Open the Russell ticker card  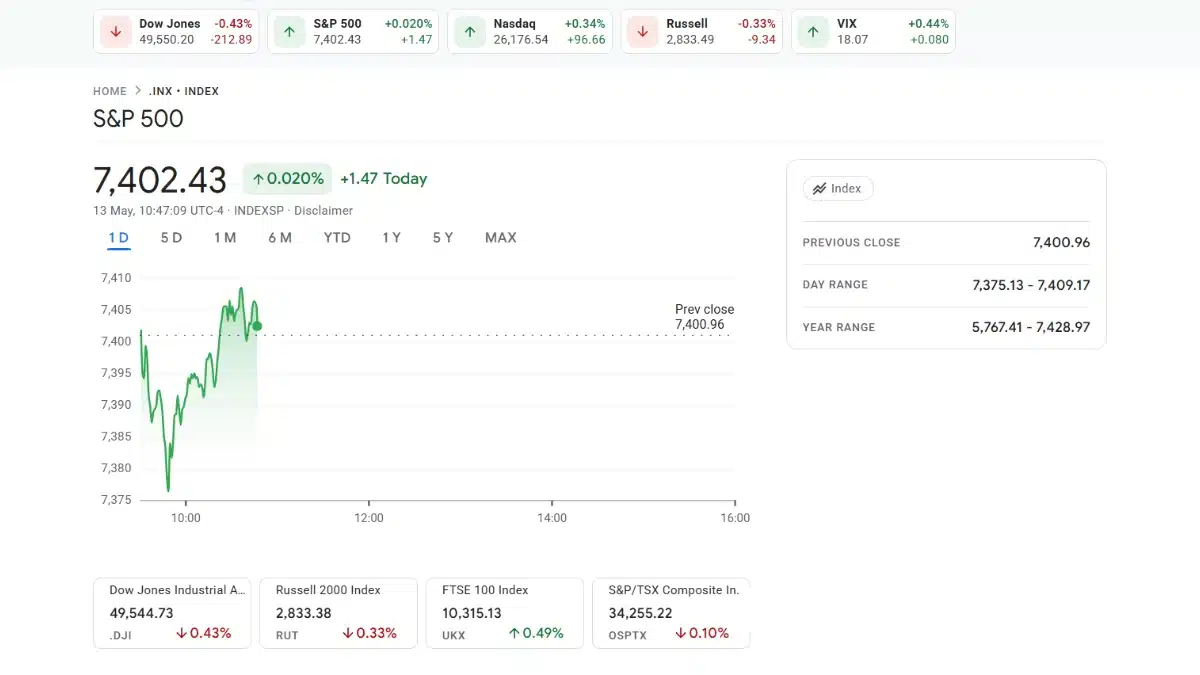point(702,32)
